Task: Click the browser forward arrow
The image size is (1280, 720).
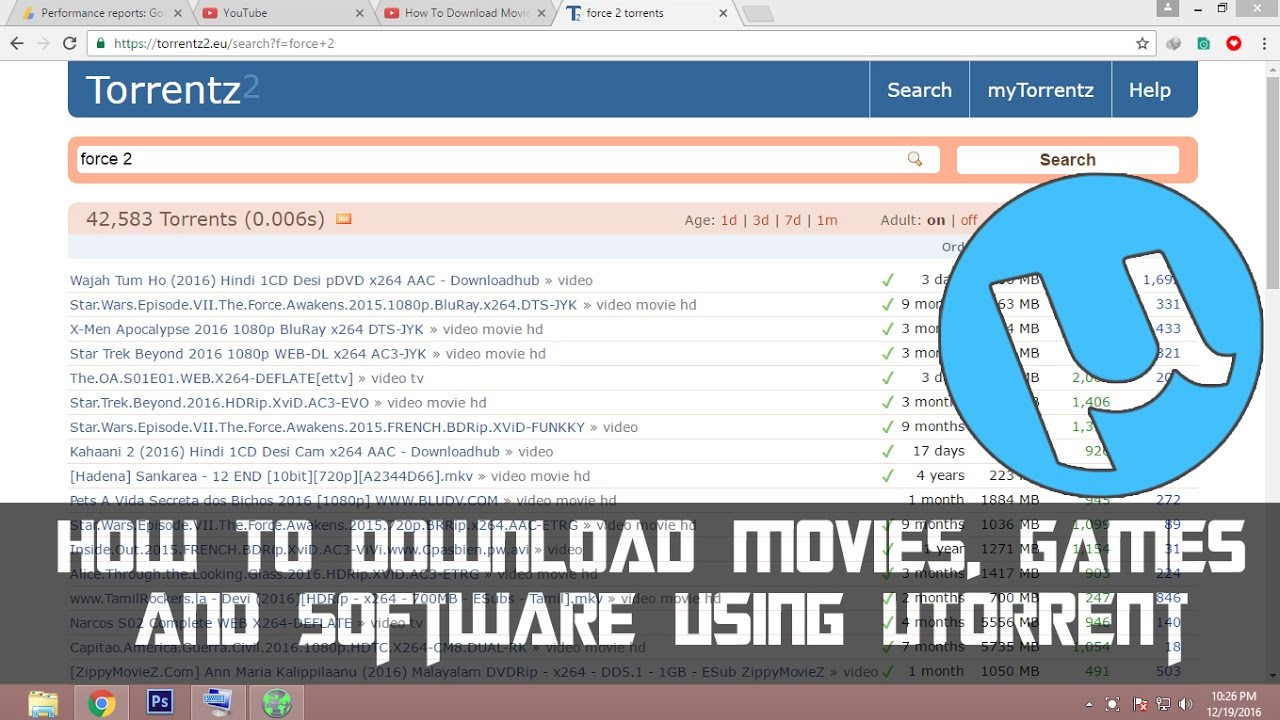Action: coord(43,44)
